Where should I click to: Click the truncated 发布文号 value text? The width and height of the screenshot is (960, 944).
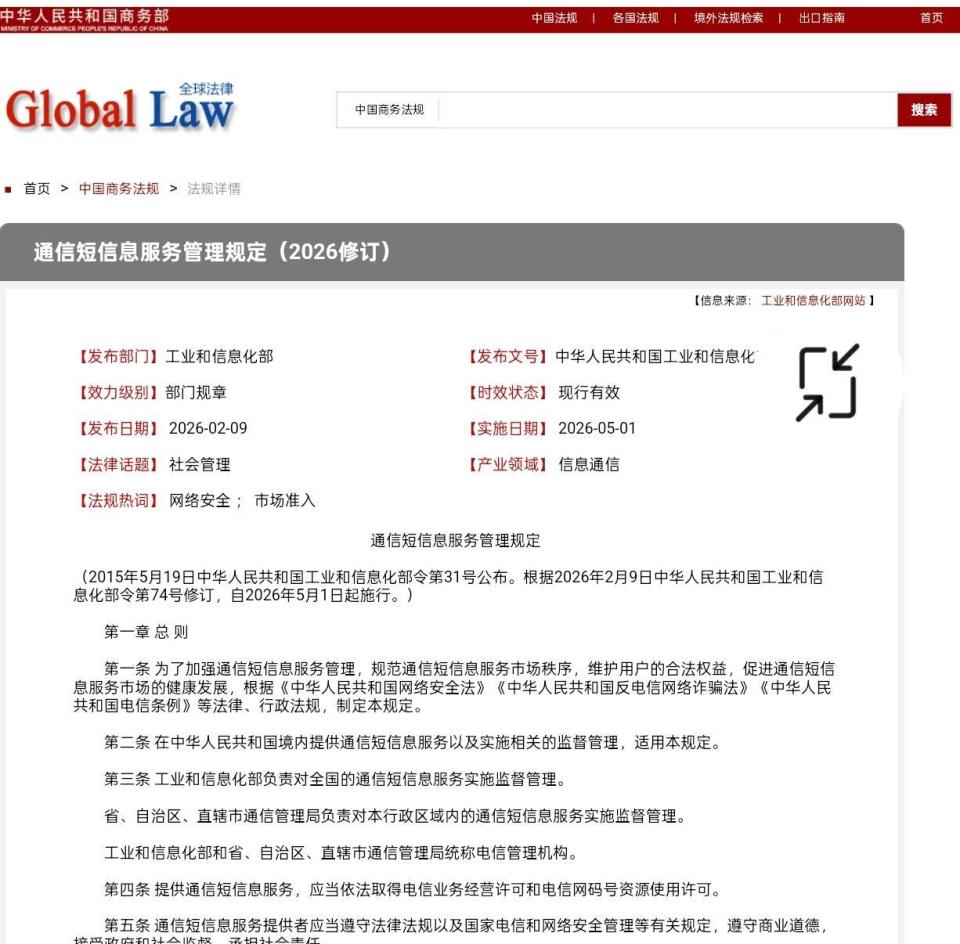coord(656,356)
